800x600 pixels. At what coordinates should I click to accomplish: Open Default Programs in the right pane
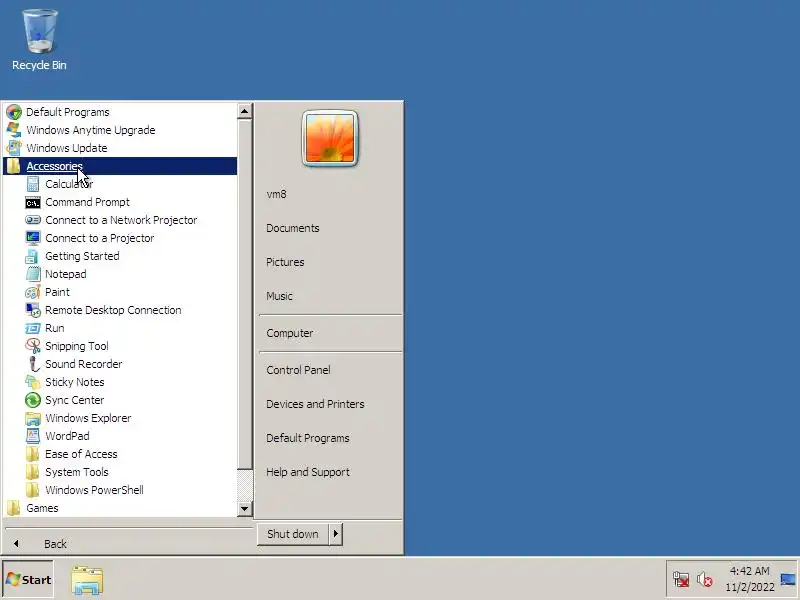click(308, 438)
